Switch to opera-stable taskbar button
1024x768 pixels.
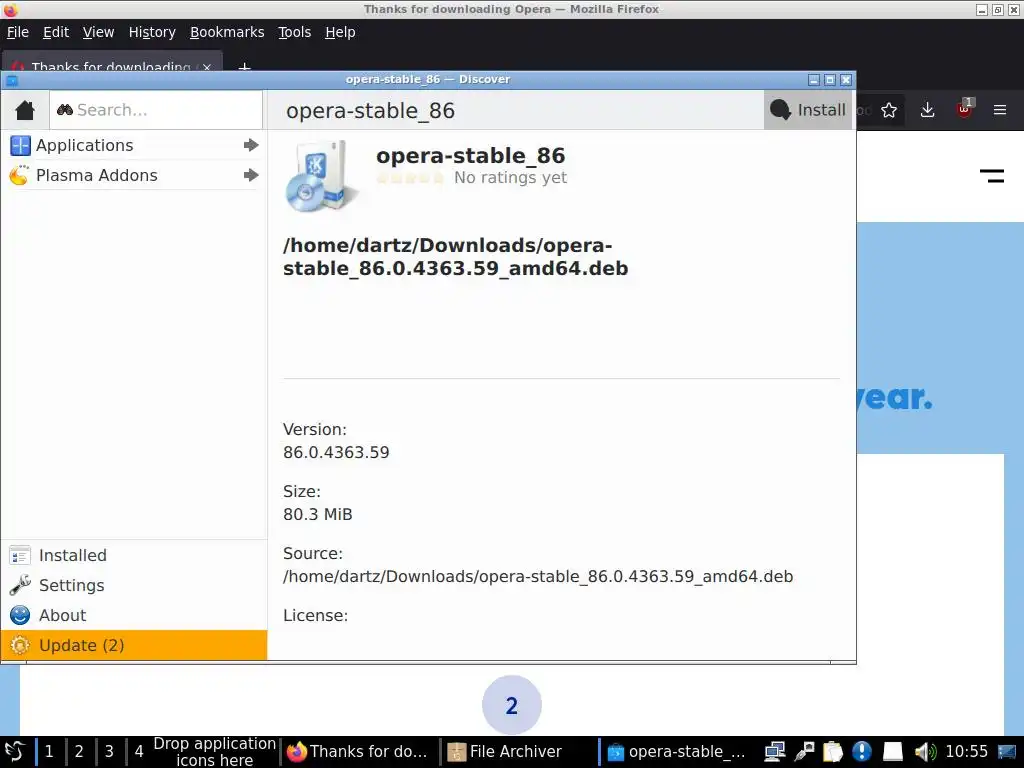pos(677,752)
